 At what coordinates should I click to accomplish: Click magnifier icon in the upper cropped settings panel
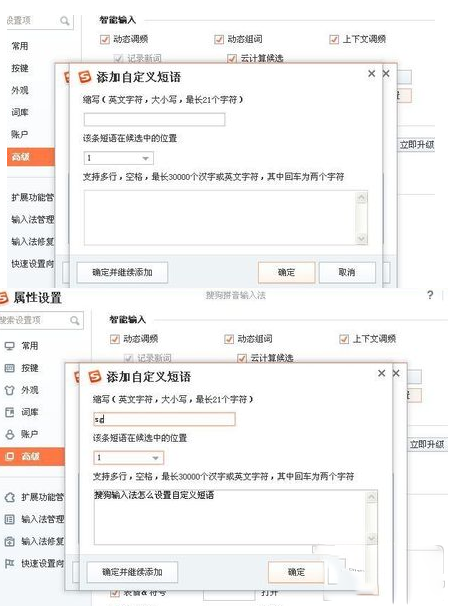pos(65,20)
